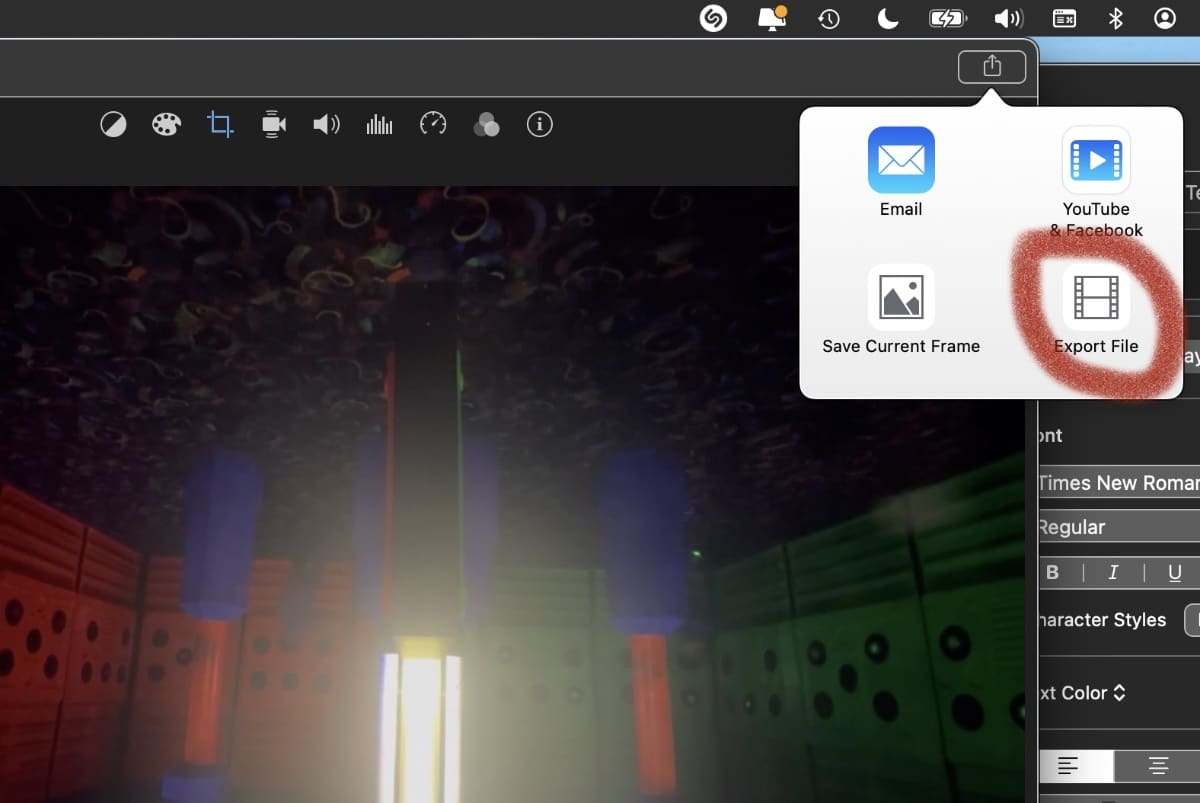Viewport: 1200px width, 803px height.
Task: Toggle italic text style
Action: point(1113,573)
